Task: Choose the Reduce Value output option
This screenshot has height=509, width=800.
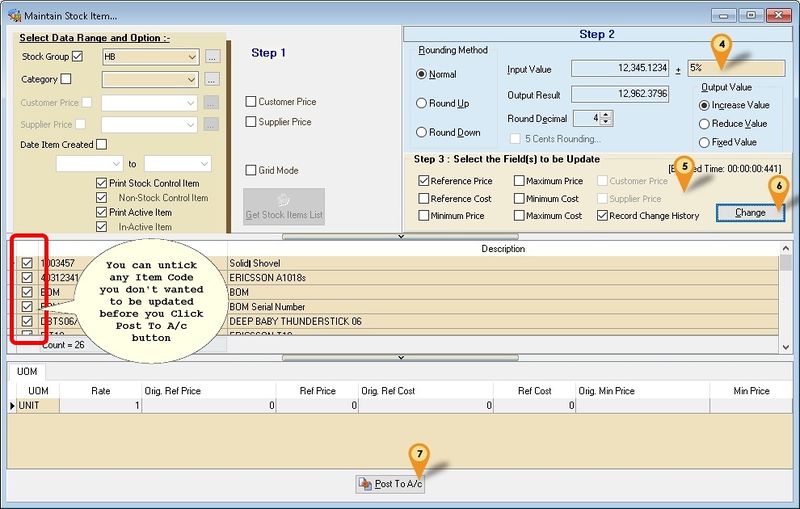Action: click(x=705, y=124)
